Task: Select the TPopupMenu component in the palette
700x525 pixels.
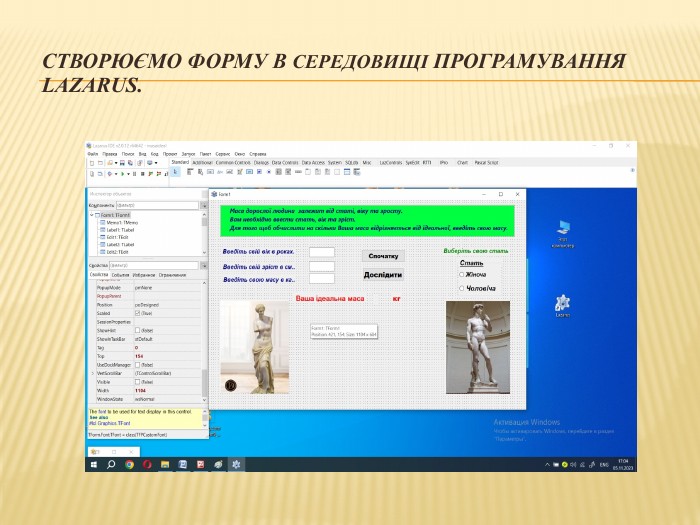Action: pyautogui.click(x=200, y=172)
